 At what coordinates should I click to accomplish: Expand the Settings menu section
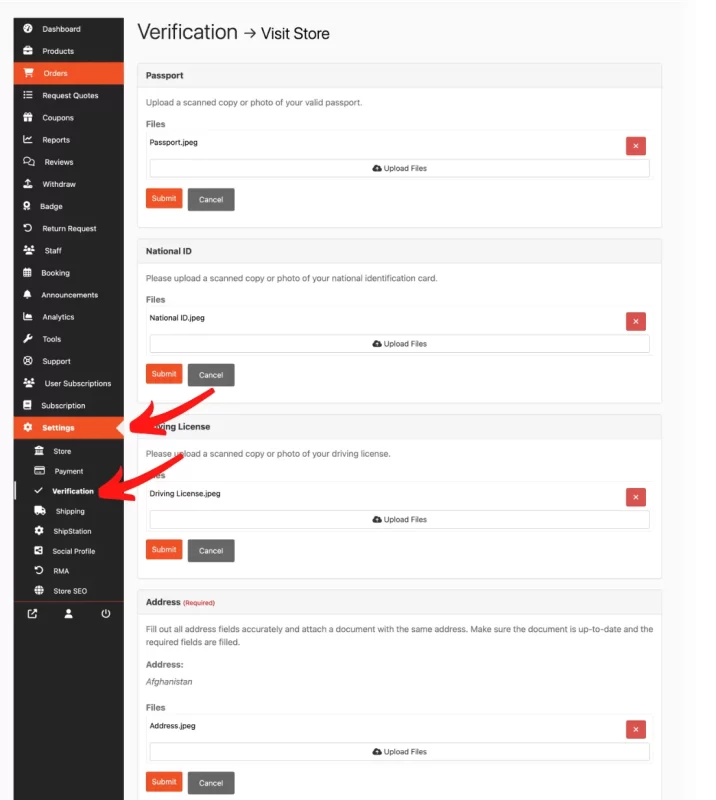58,428
